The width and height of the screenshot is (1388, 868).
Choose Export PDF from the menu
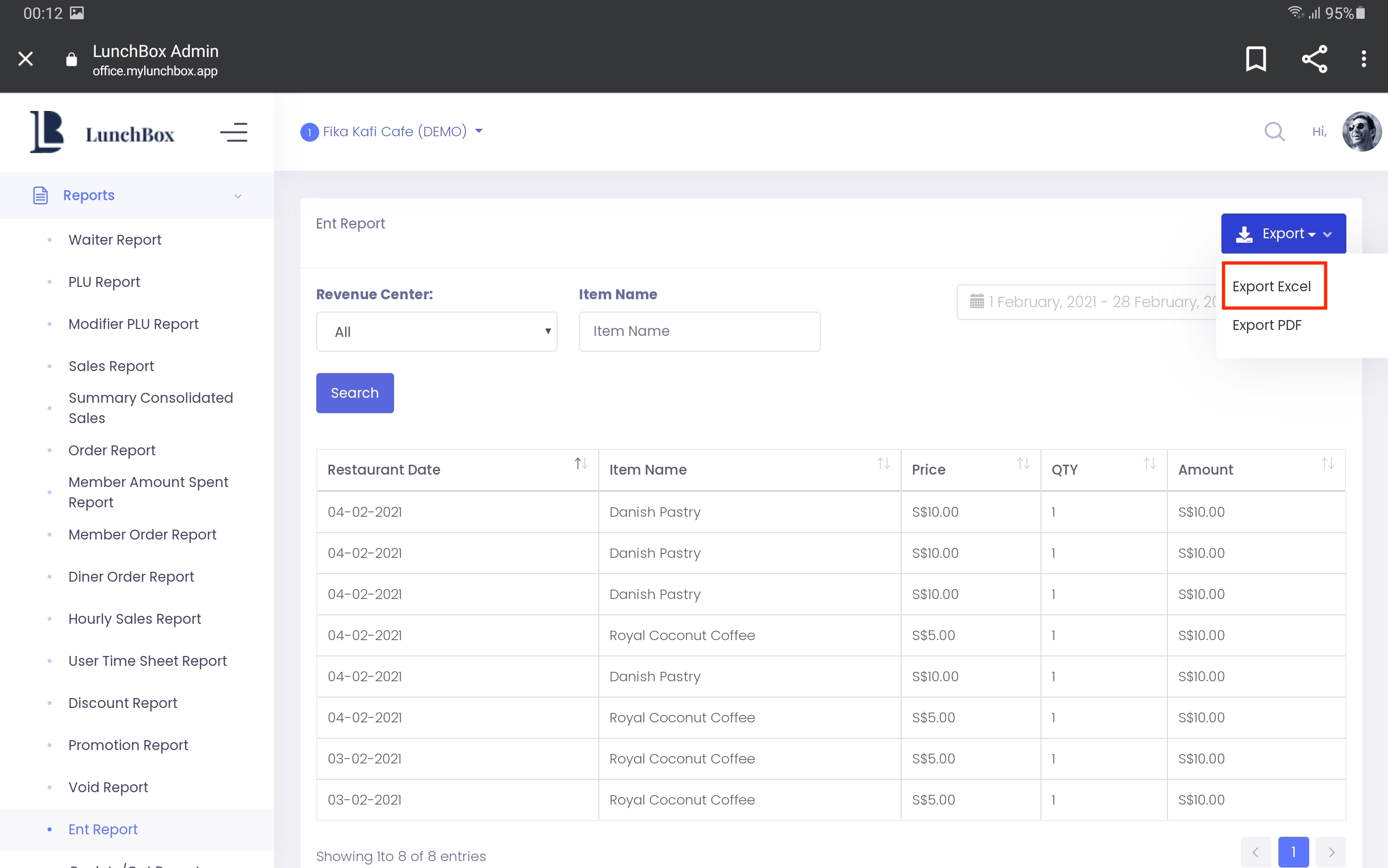tap(1266, 325)
